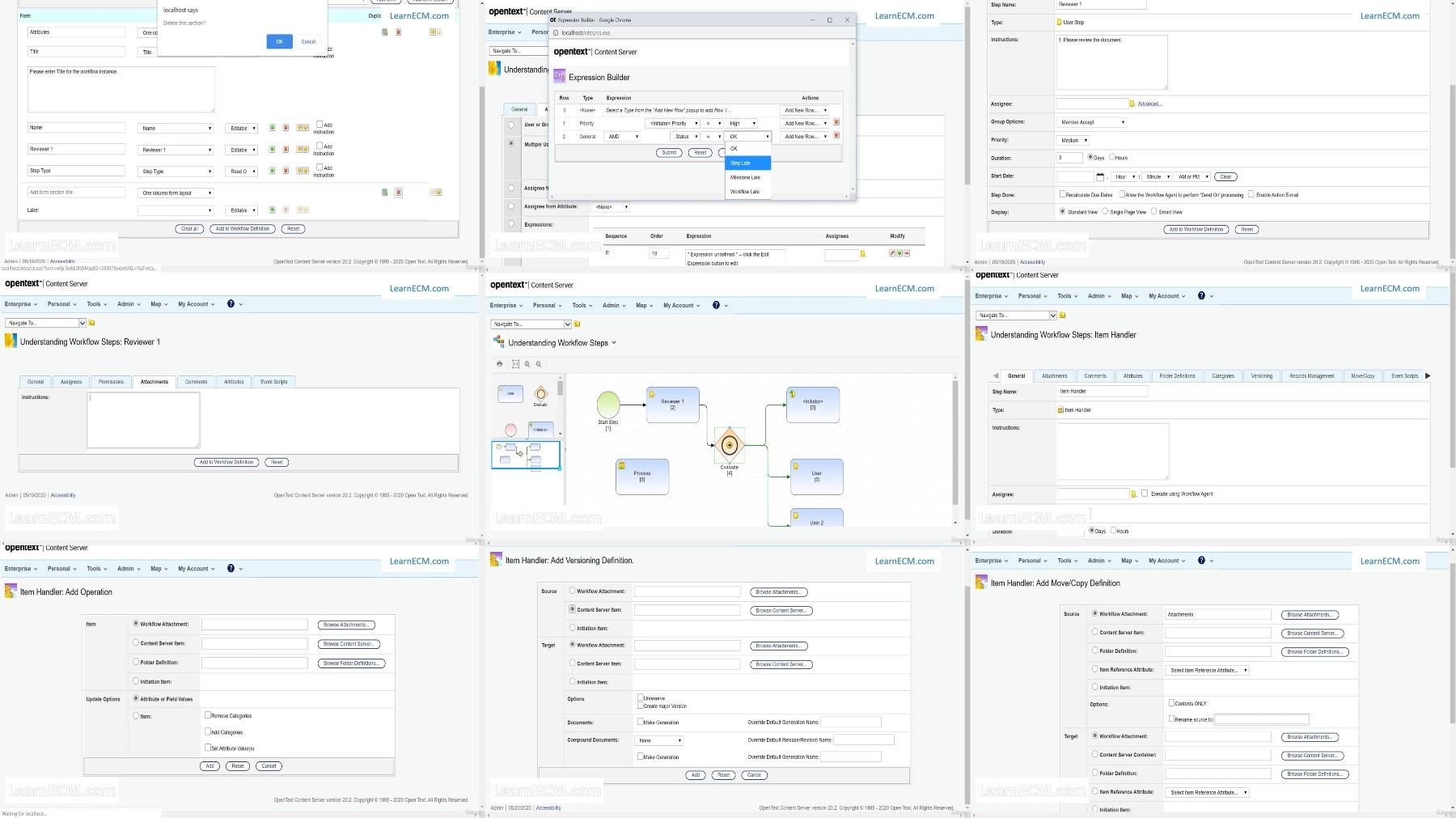Select Hours radio for Reviewer 1 Duration
1456x818 pixels.
point(1112,158)
